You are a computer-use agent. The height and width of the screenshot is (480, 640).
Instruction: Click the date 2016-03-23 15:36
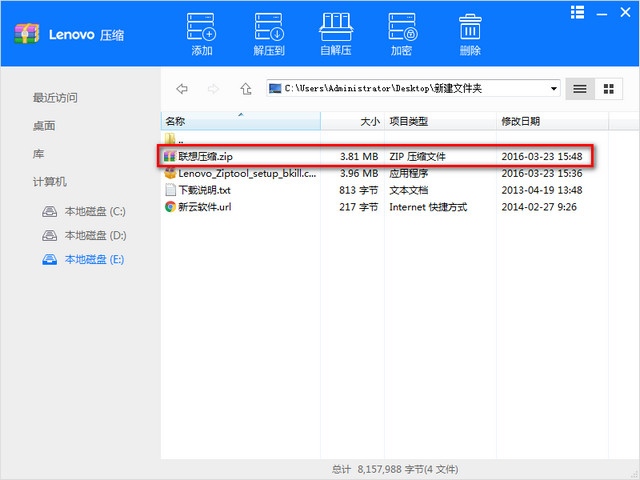542,173
